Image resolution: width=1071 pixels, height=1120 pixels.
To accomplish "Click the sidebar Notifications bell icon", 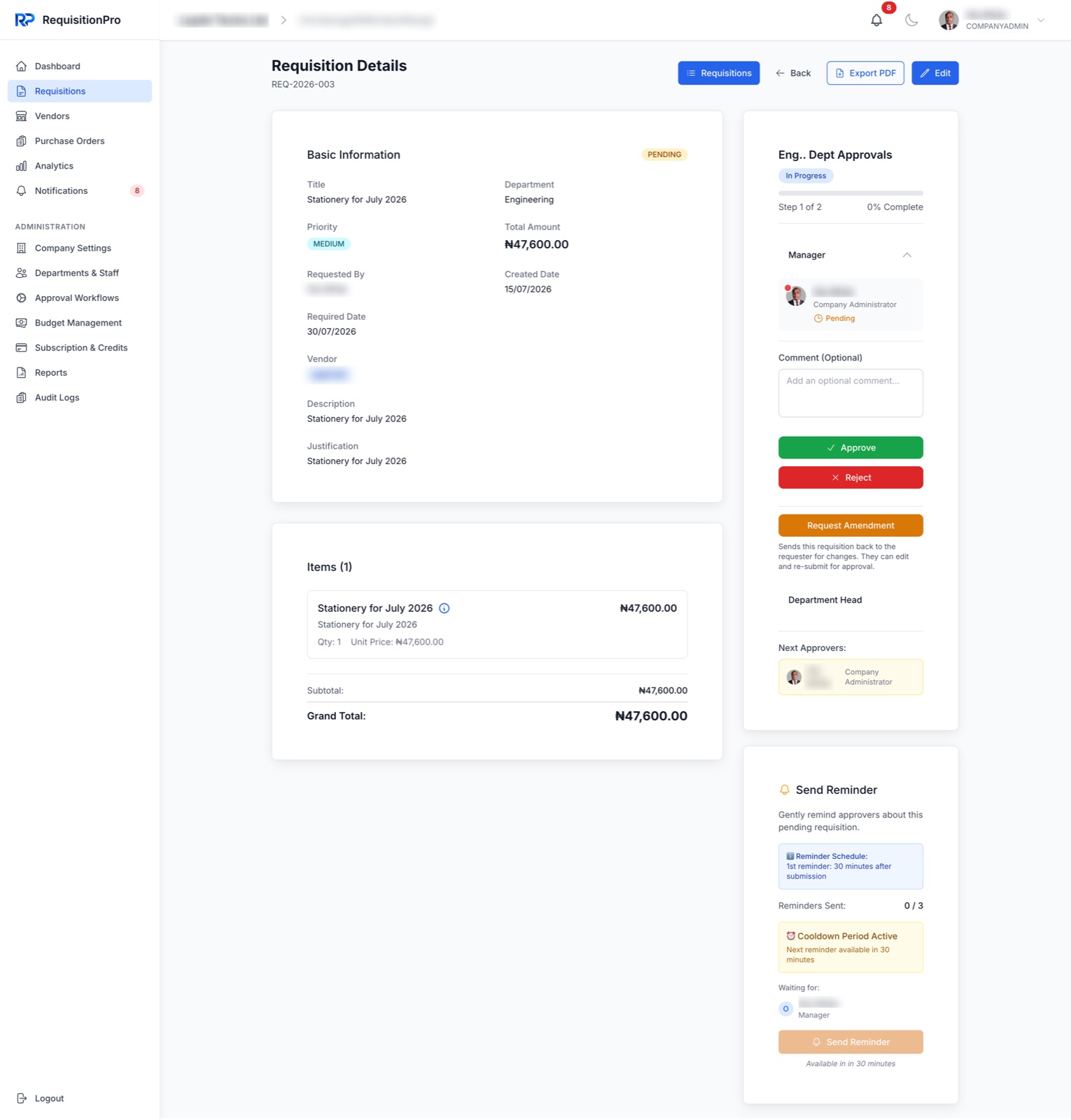I will [22, 190].
